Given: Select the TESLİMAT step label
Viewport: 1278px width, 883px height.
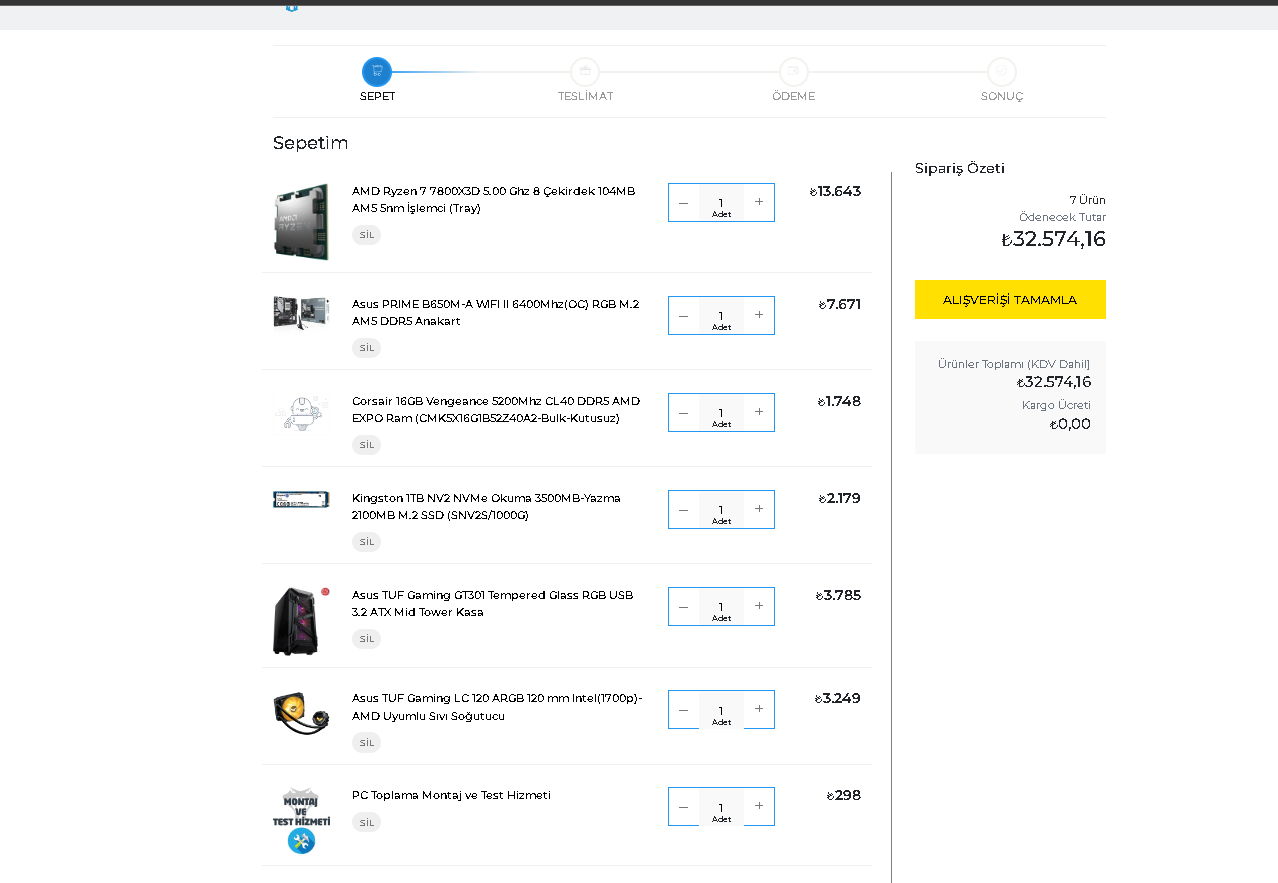Looking at the screenshot, I should pyautogui.click(x=585, y=97).
